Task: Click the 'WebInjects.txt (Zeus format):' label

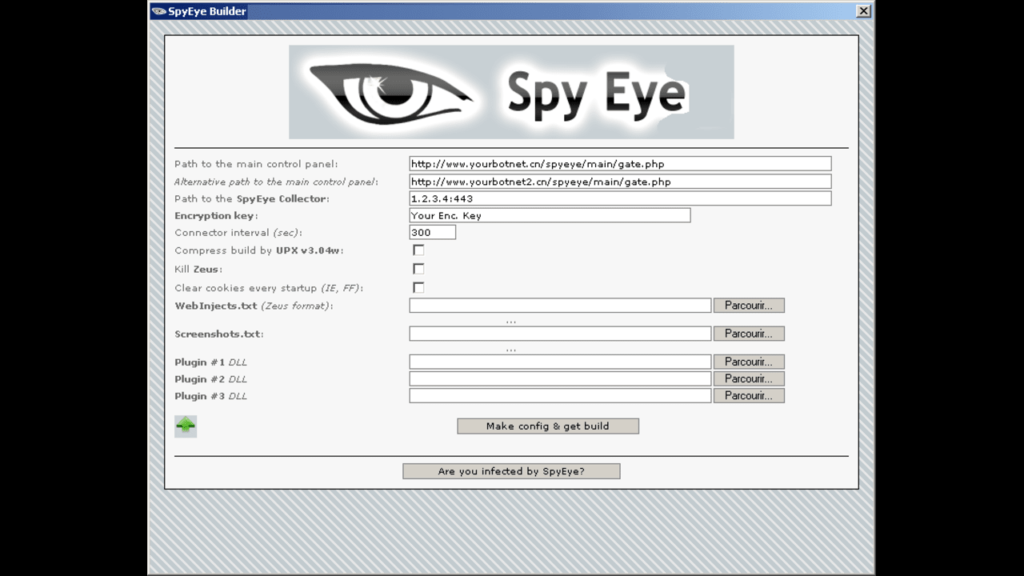Action: point(253,306)
